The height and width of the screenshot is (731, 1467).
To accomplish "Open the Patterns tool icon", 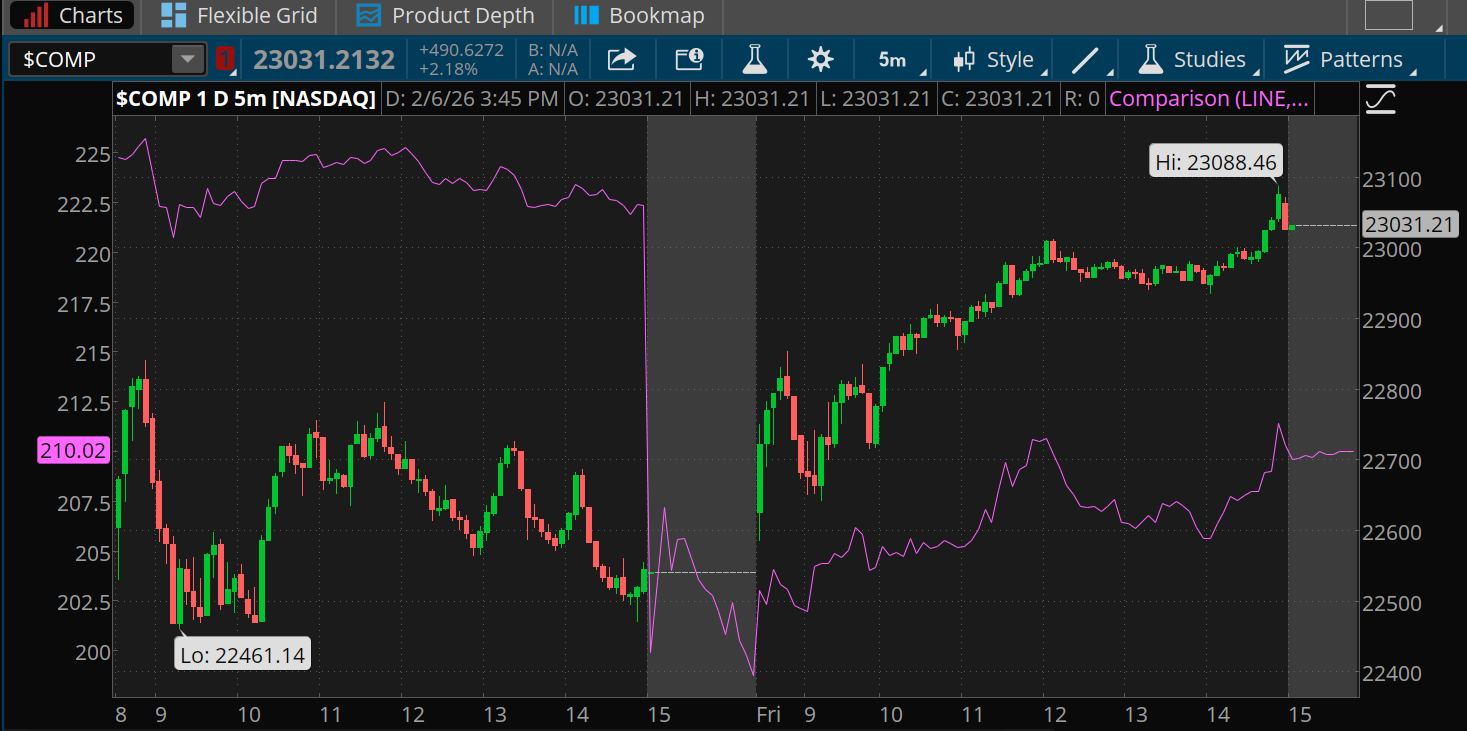I will coord(1295,59).
